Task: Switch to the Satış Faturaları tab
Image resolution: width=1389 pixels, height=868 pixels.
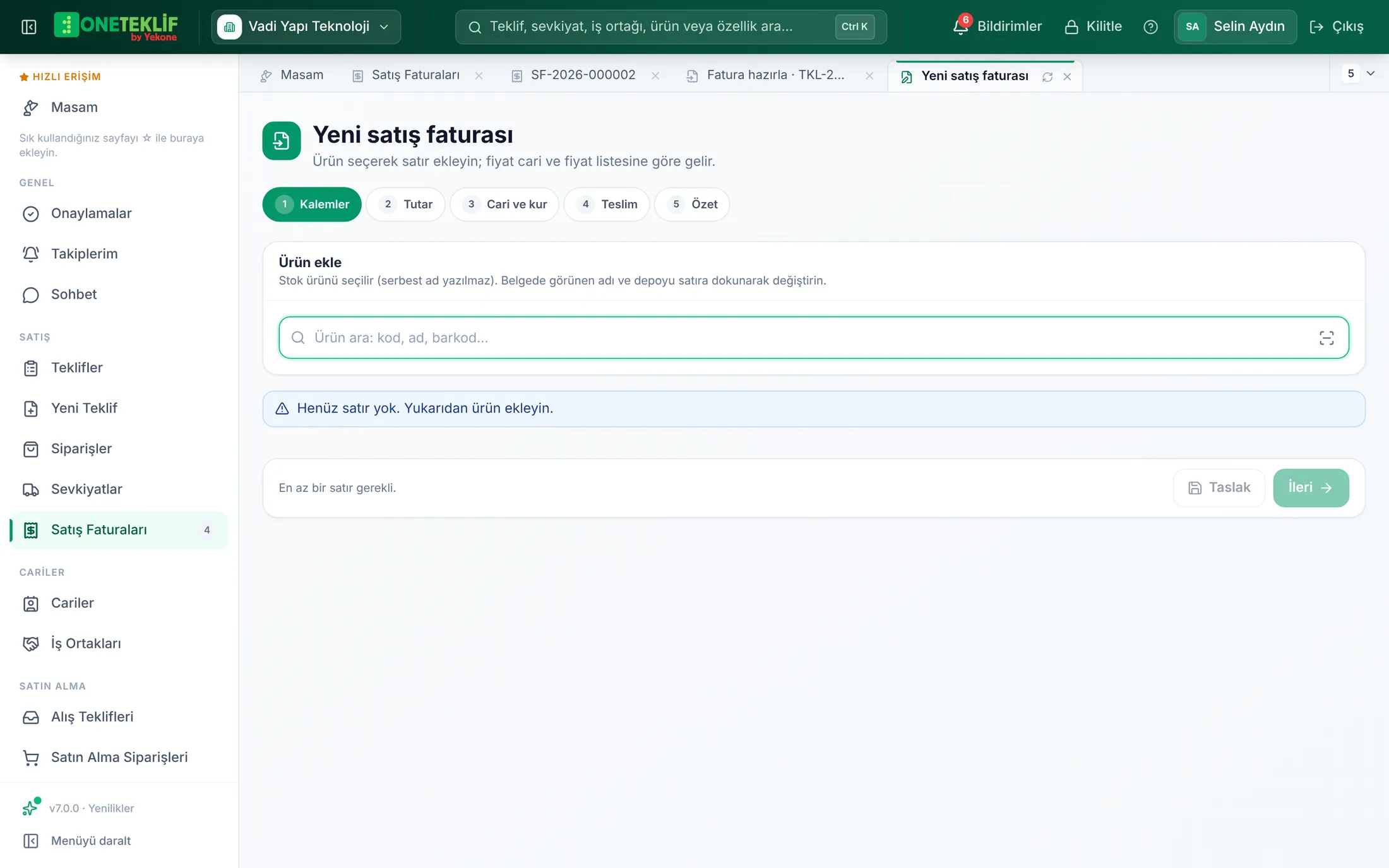Action: coord(407,75)
